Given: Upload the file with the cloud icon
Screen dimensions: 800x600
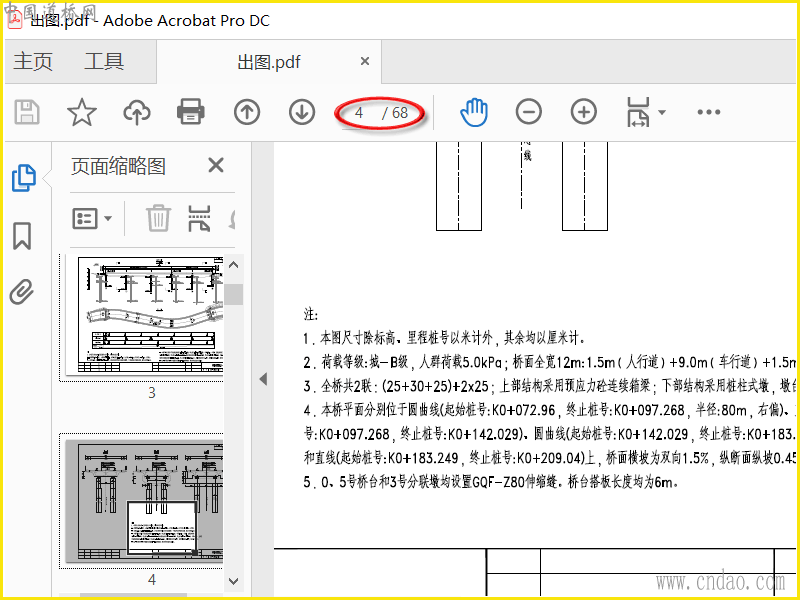Looking at the screenshot, I should pos(137,112).
